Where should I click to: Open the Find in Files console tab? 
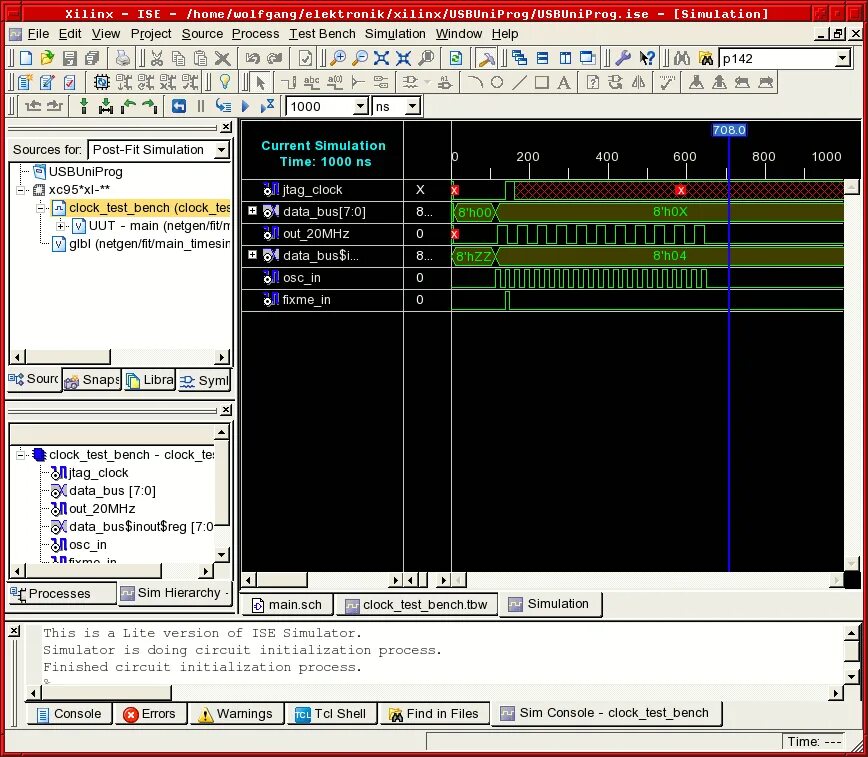(434, 714)
